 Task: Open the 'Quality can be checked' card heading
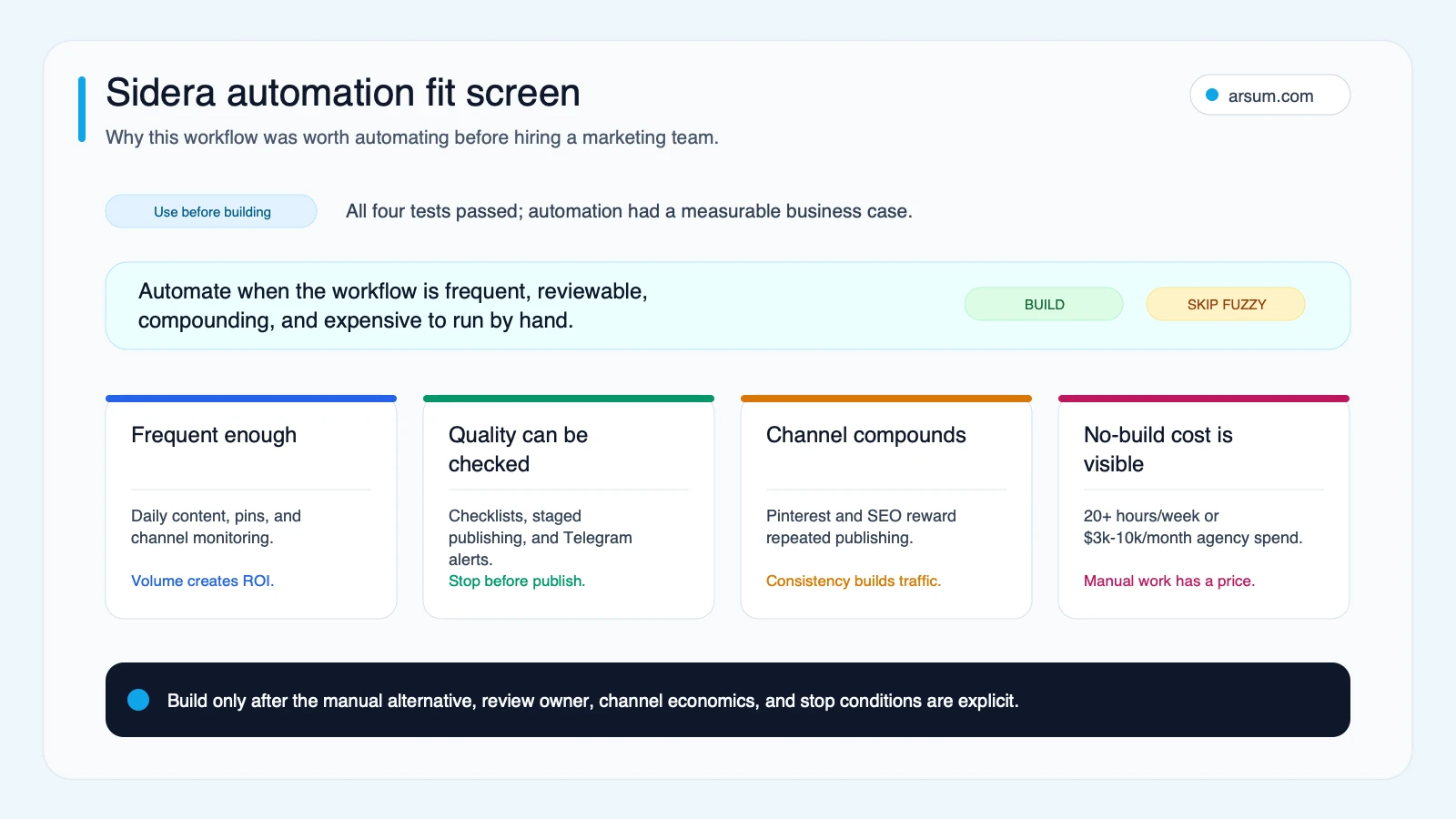click(x=518, y=450)
